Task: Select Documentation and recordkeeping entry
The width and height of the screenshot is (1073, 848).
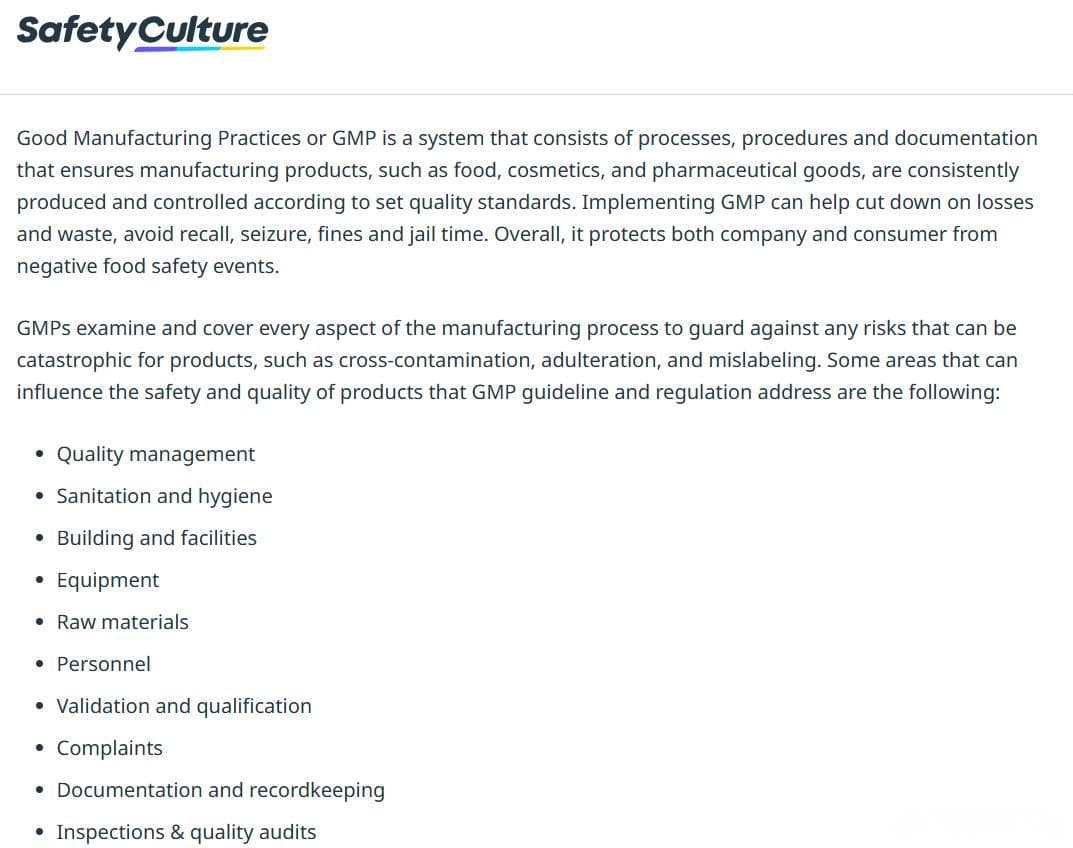Action: pos(220,791)
